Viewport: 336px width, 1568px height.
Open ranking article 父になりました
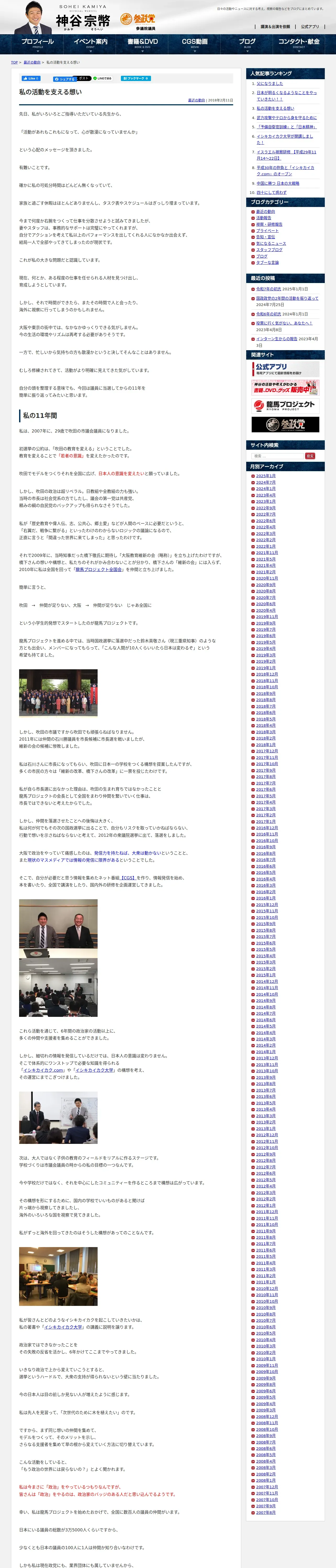point(270,83)
